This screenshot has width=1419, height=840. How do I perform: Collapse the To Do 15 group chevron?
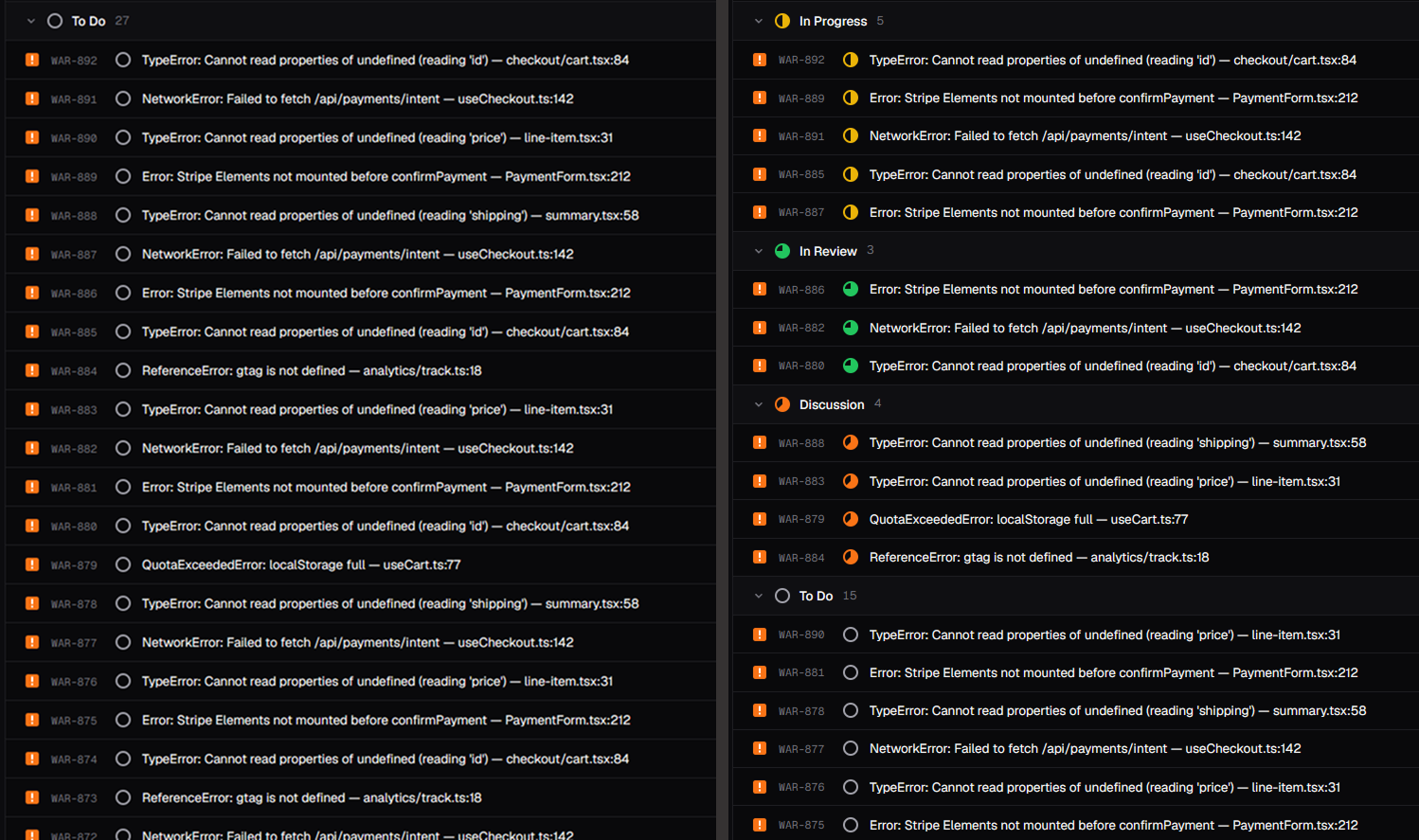click(x=758, y=596)
